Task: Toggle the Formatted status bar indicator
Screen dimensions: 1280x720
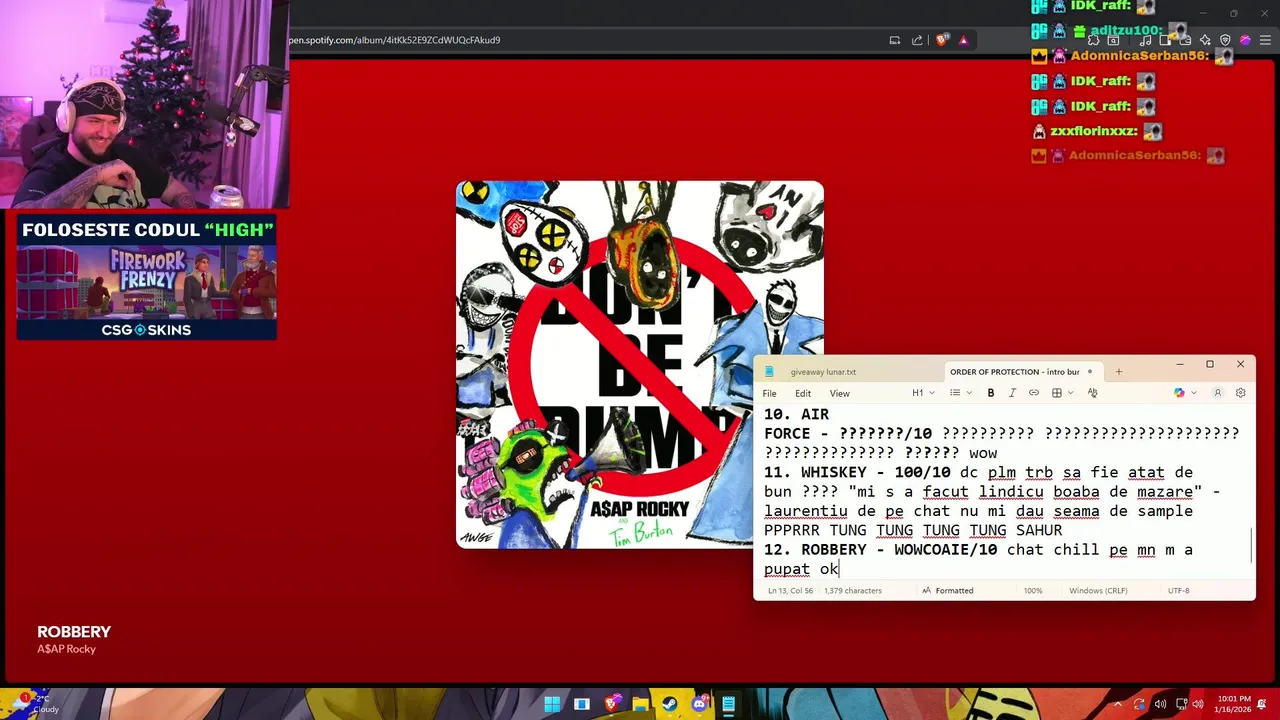Action: (x=948, y=591)
